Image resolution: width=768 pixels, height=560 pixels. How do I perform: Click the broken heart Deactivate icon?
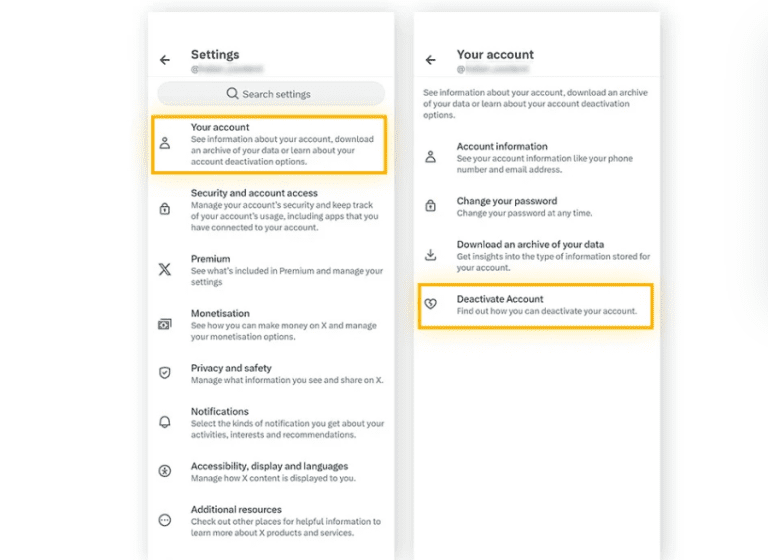coord(431,304)
